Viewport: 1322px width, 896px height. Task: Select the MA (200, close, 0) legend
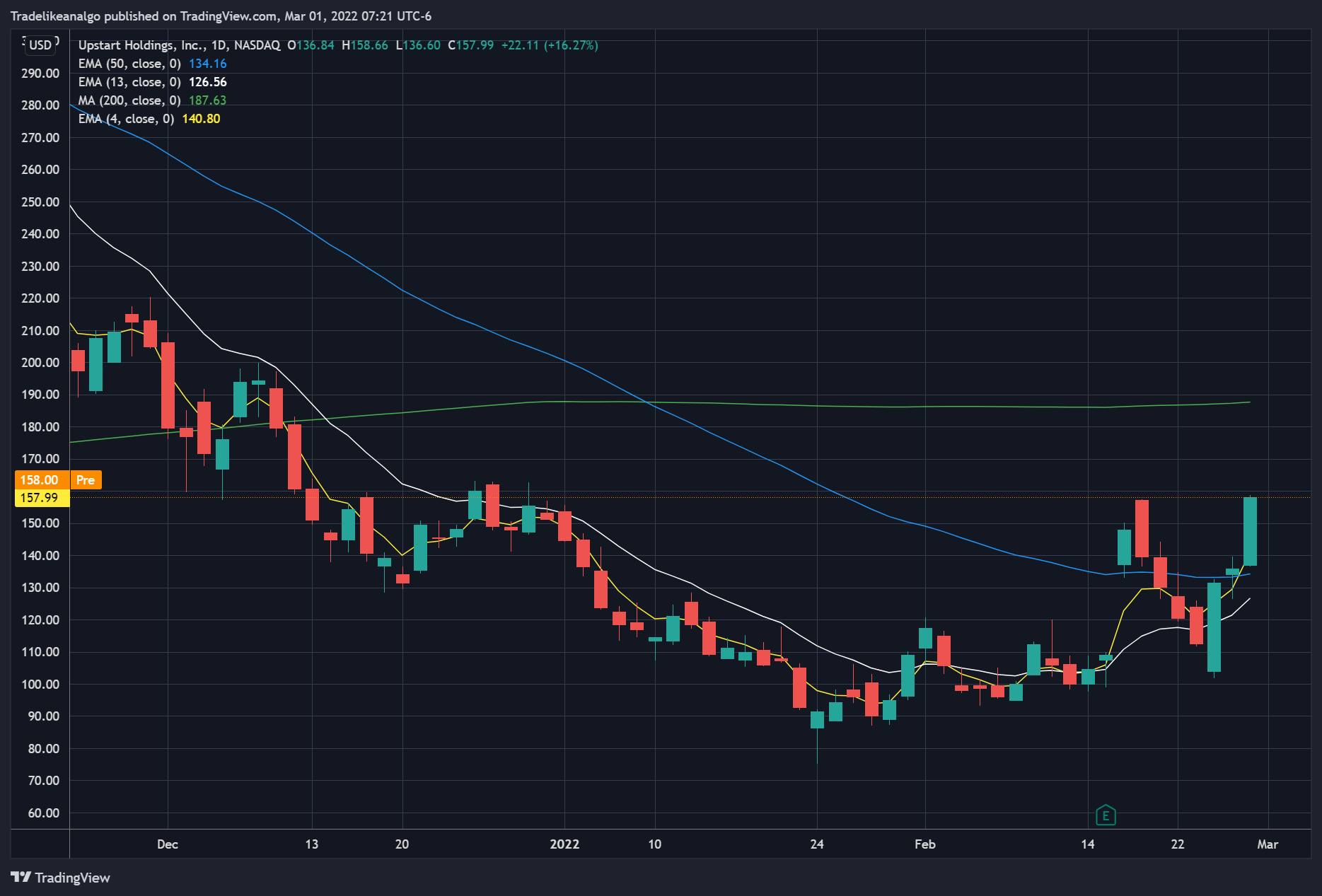pos(129,100)
